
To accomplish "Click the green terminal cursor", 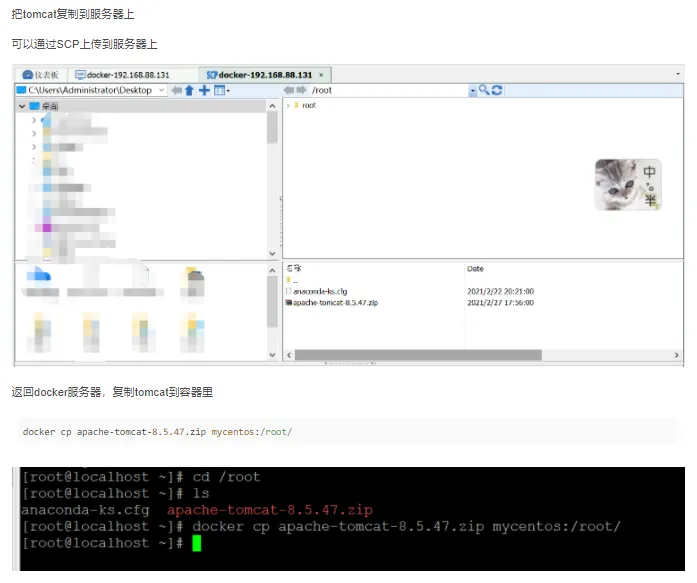I will 196,543.
